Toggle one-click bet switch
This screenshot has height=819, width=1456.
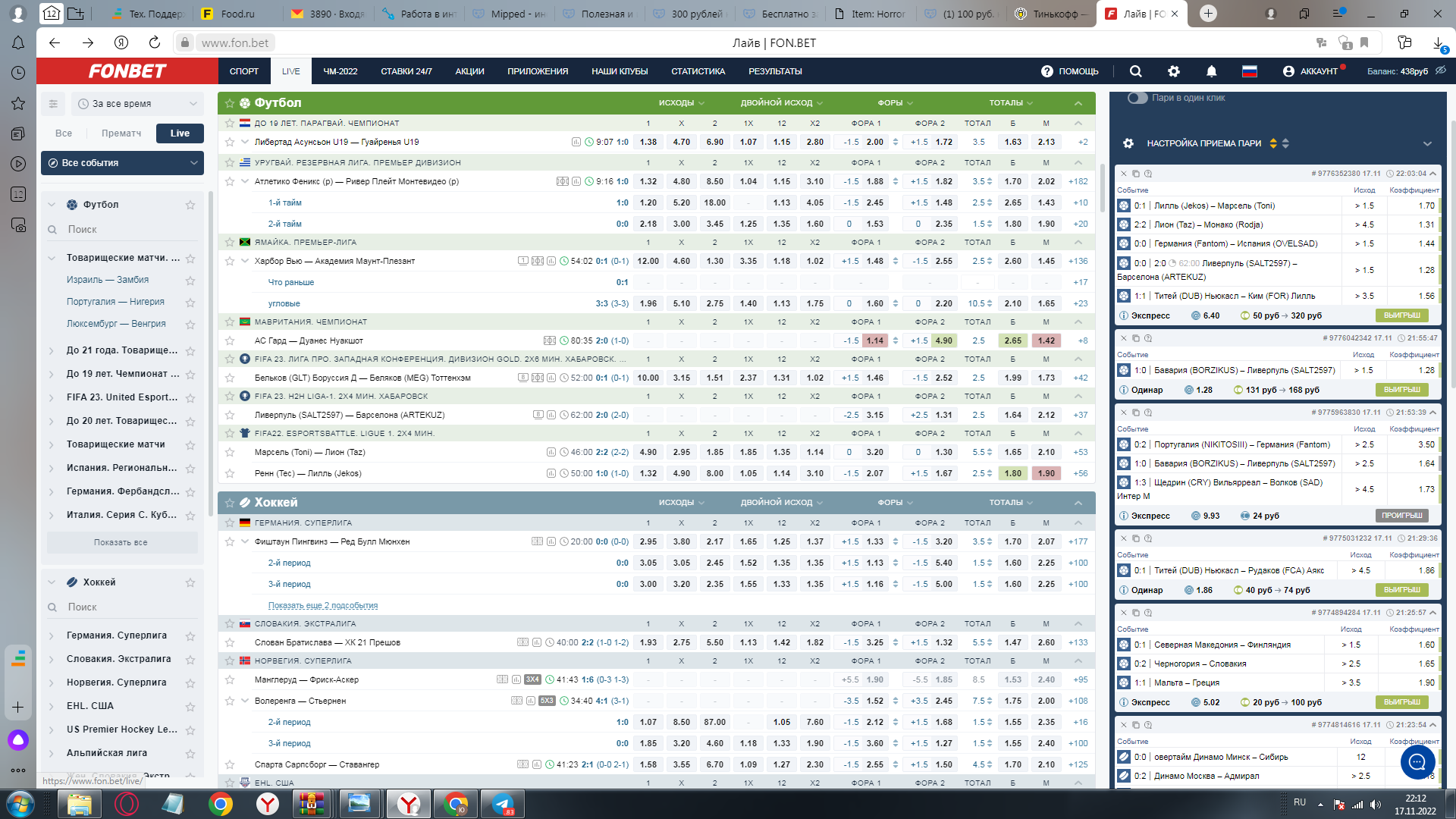[x=1137, y=98]
